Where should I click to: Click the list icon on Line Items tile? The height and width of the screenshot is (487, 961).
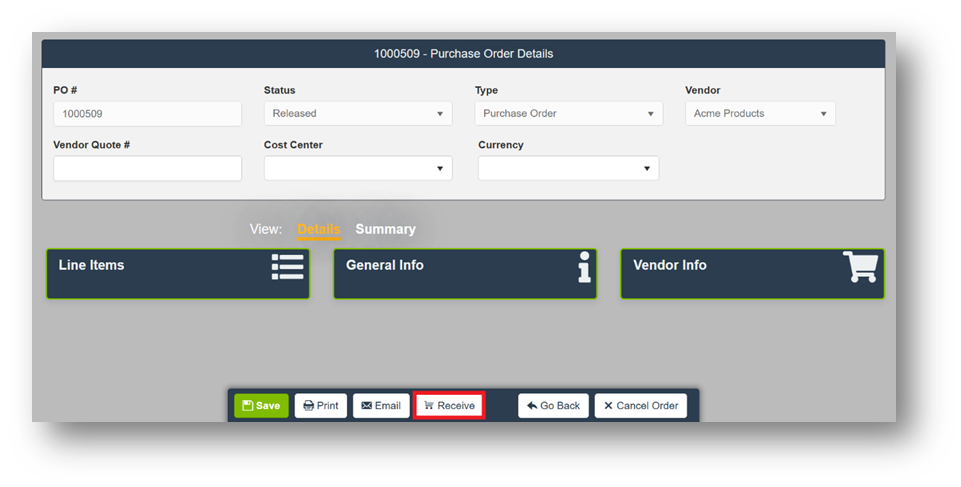point(287,267)
